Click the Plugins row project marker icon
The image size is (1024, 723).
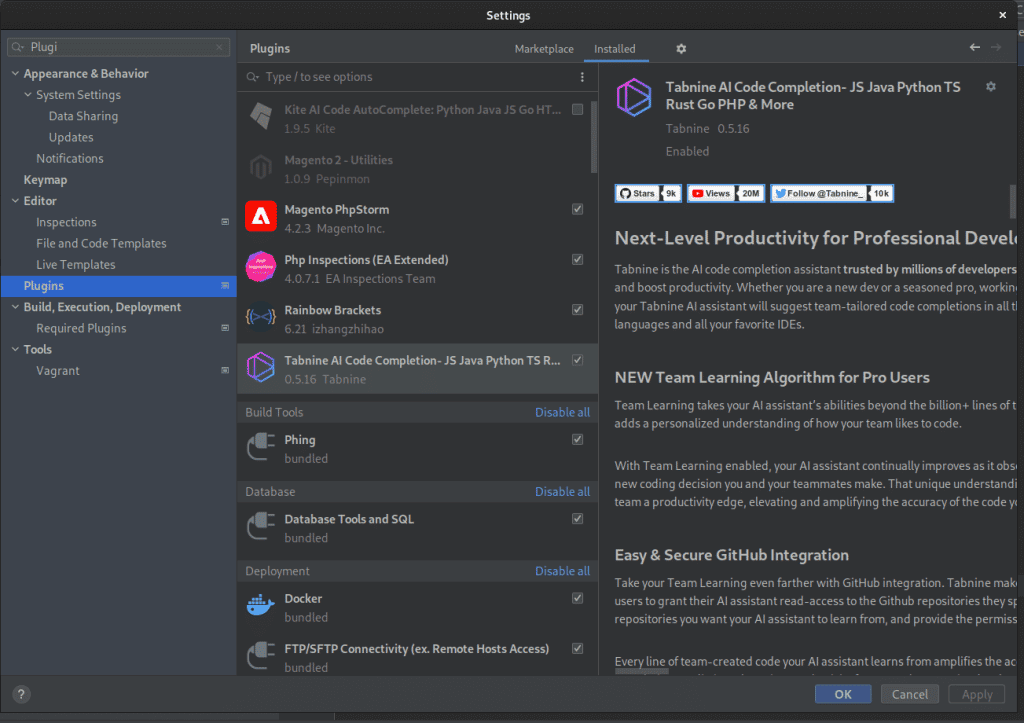pyautogui.click(x=225, y=285)
